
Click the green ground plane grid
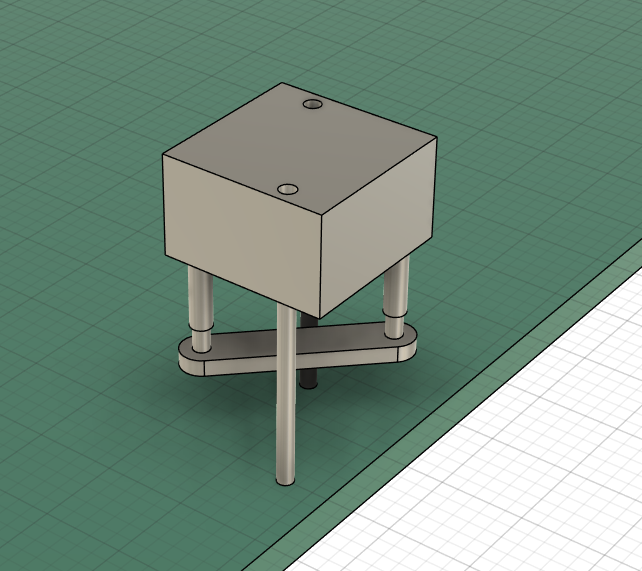pyautogui.click(x=100, y=450)
